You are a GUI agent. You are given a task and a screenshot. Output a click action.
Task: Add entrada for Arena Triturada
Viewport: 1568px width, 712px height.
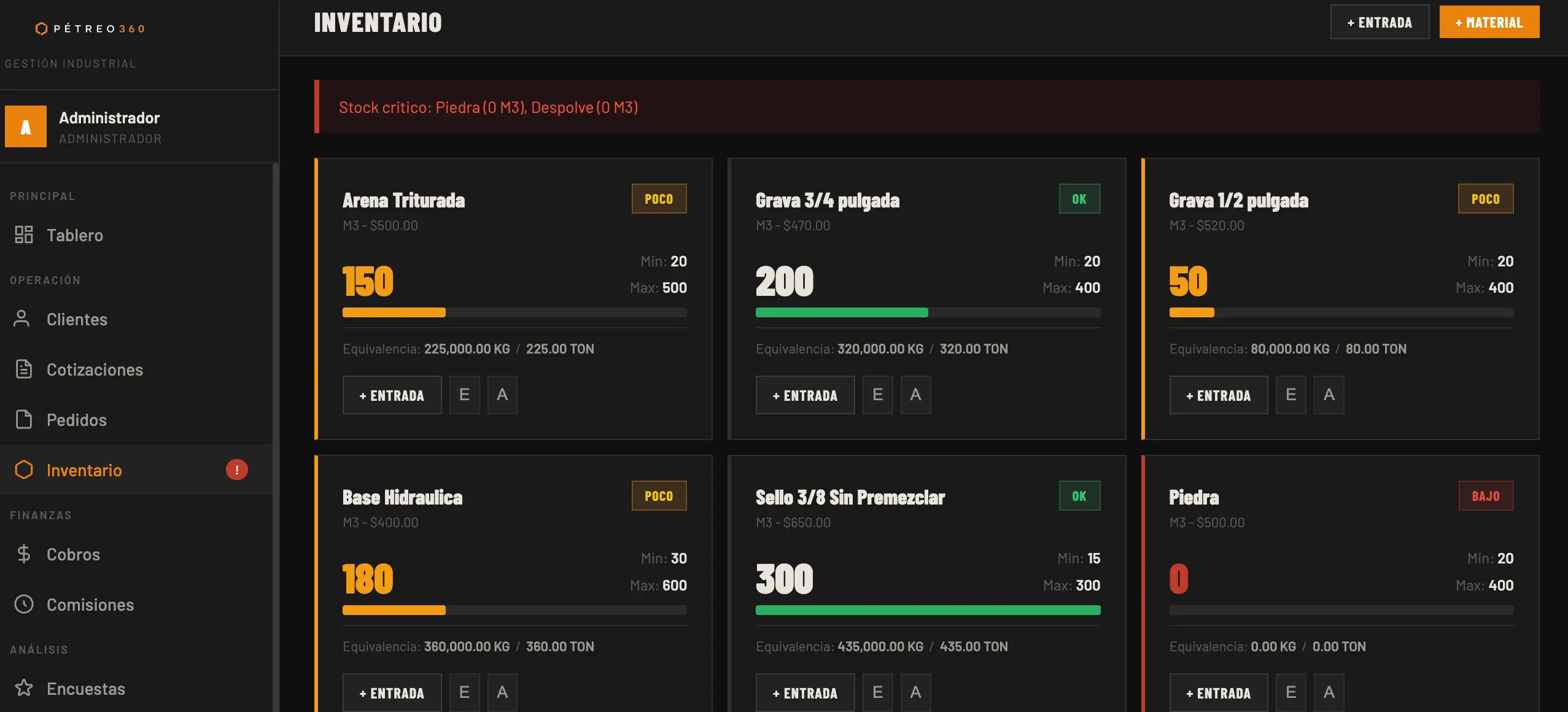pos(392,395)
